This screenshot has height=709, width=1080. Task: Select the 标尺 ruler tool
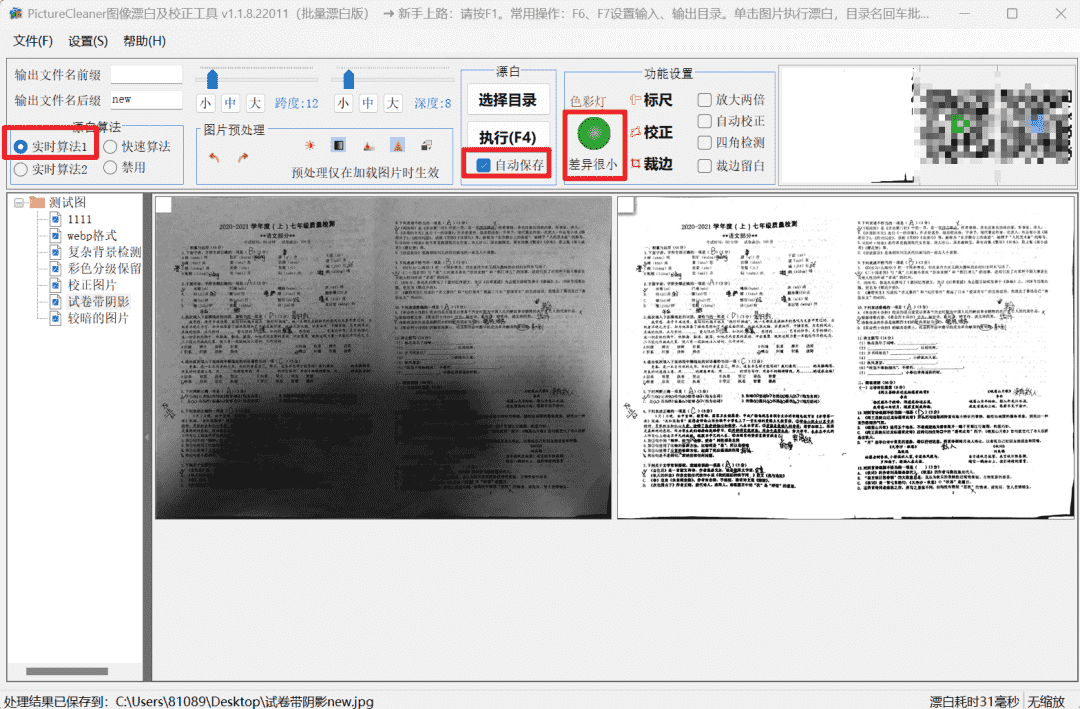pos(651,100)
